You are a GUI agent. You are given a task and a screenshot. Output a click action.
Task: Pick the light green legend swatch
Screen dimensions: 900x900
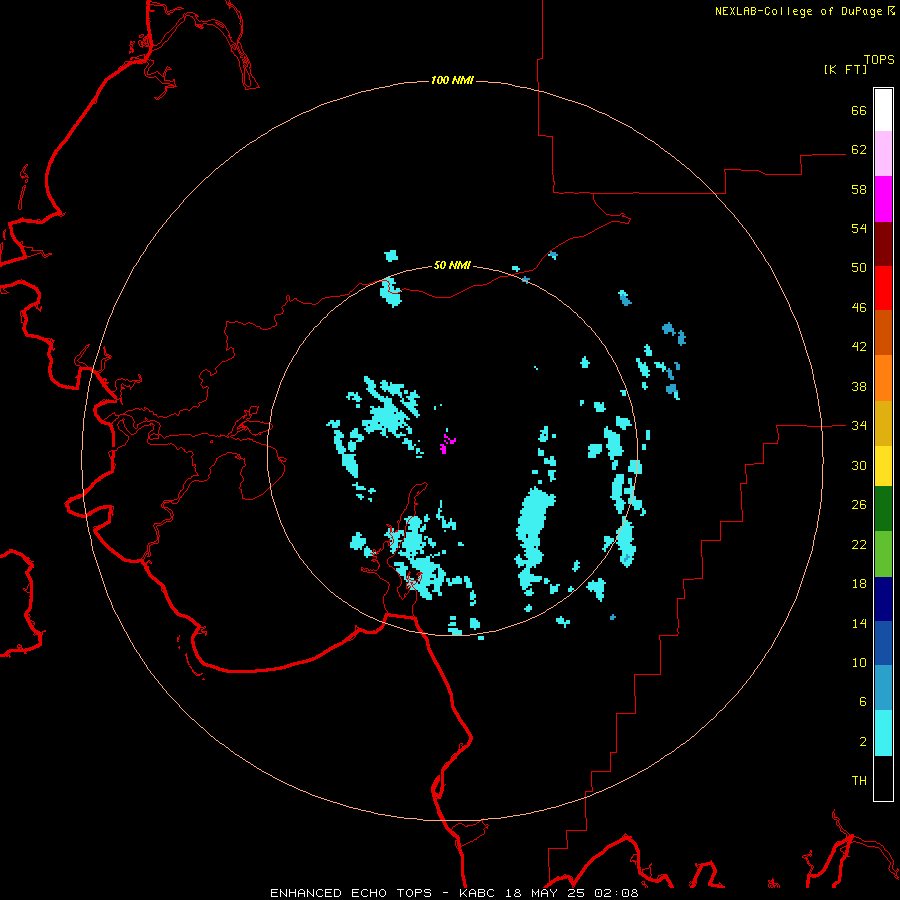(883, 554)
